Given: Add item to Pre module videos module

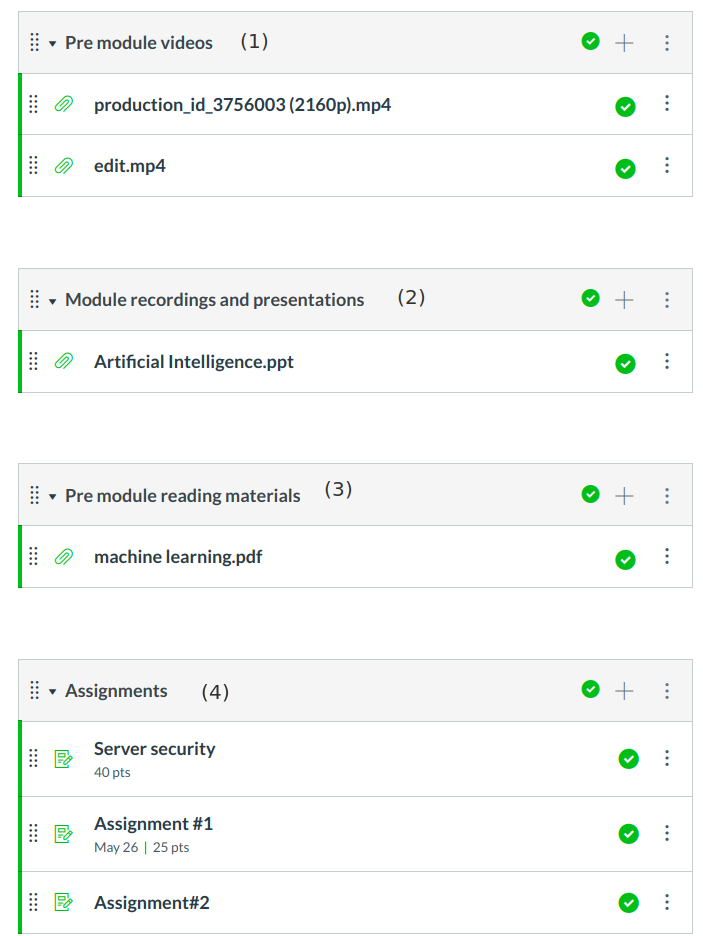Looking at the screenshot, I should (624, 43).
